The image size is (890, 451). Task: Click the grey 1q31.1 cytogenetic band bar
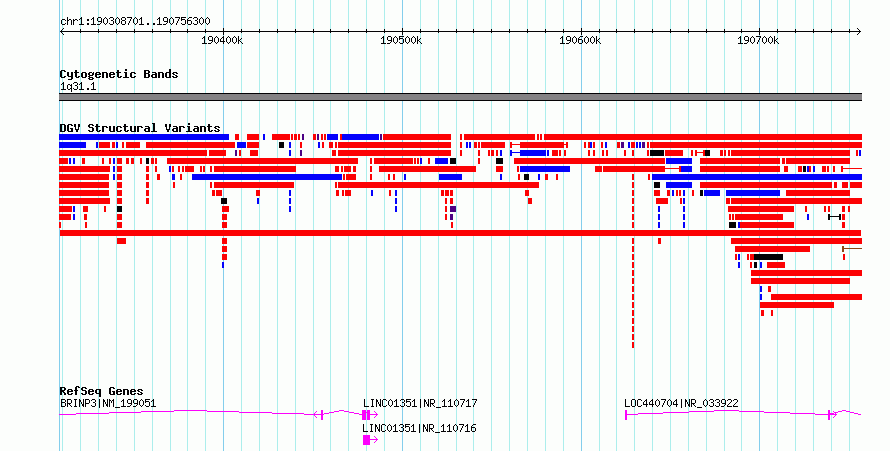click(x=460, y=98)
